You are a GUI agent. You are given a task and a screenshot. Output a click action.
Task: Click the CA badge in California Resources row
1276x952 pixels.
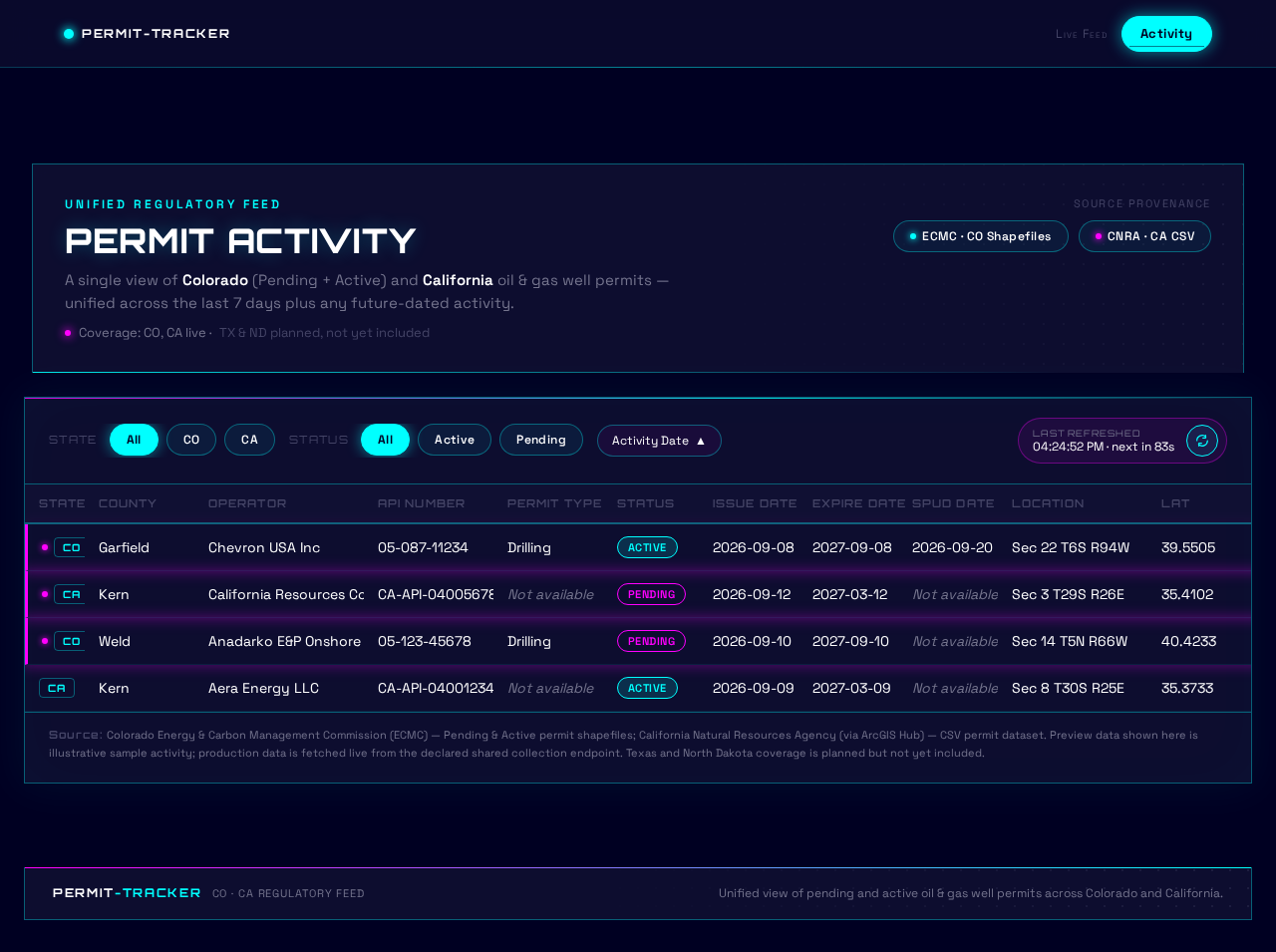pyautogui.click(x=70, y=594)
